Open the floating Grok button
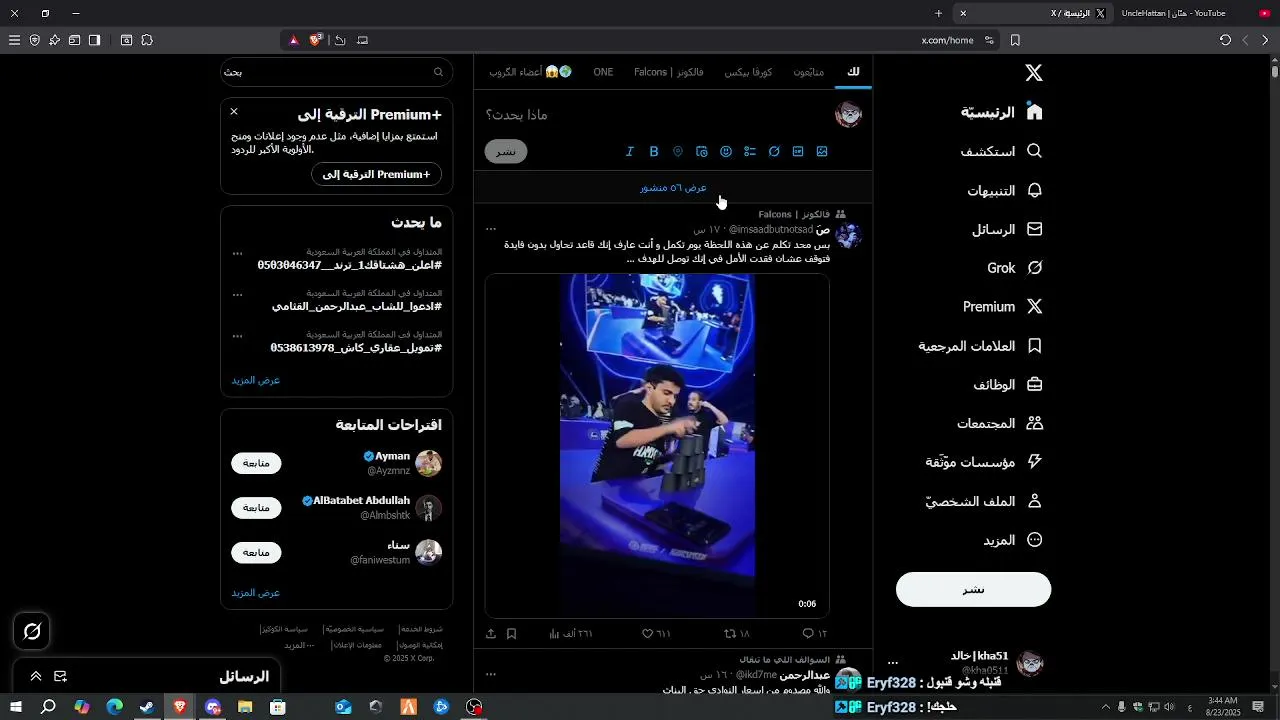 coord(32,631)
